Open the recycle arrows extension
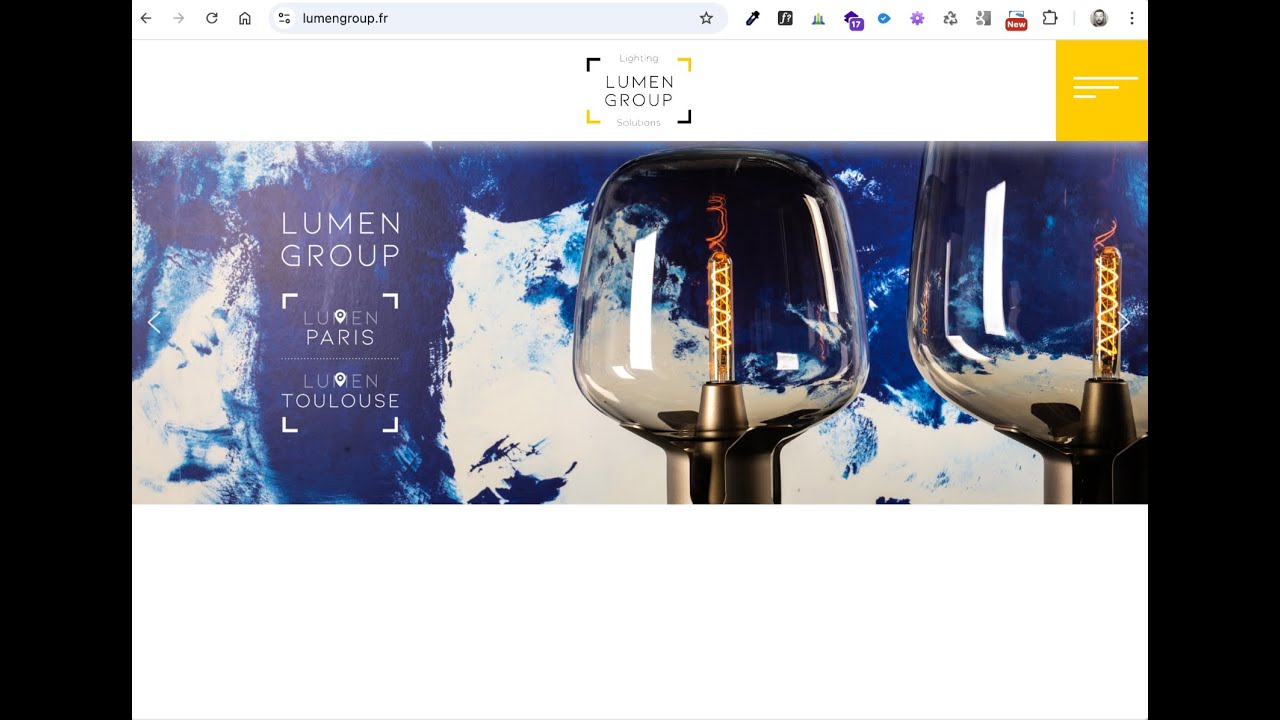The height and width of the screenshot is (720, 1280). click(x=950, y=18)
